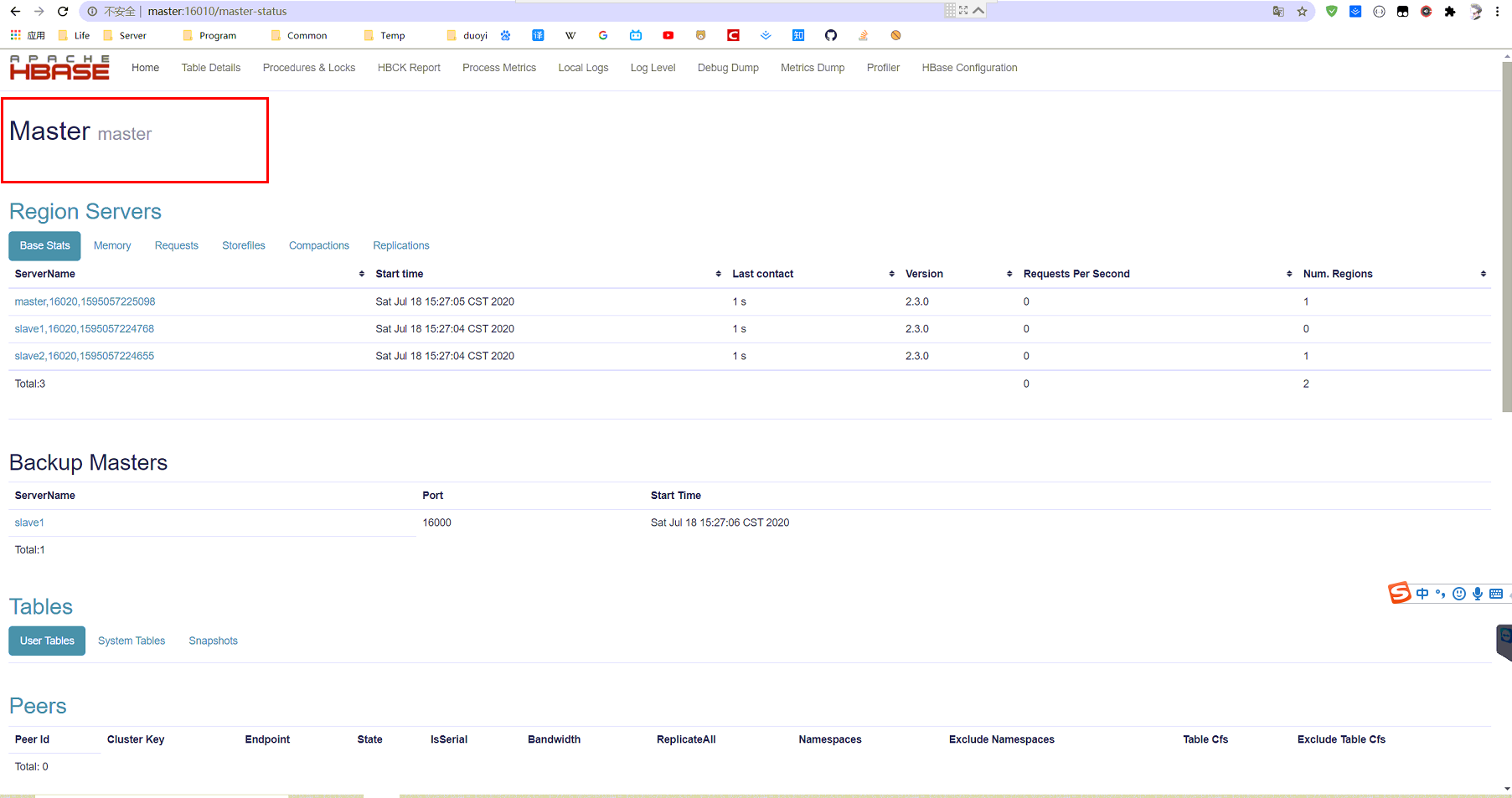Image resolution: width=1512 pixels, height=798 pixels.
Task: Sort by Start time column arrows
Action: (x=719, y=274)
